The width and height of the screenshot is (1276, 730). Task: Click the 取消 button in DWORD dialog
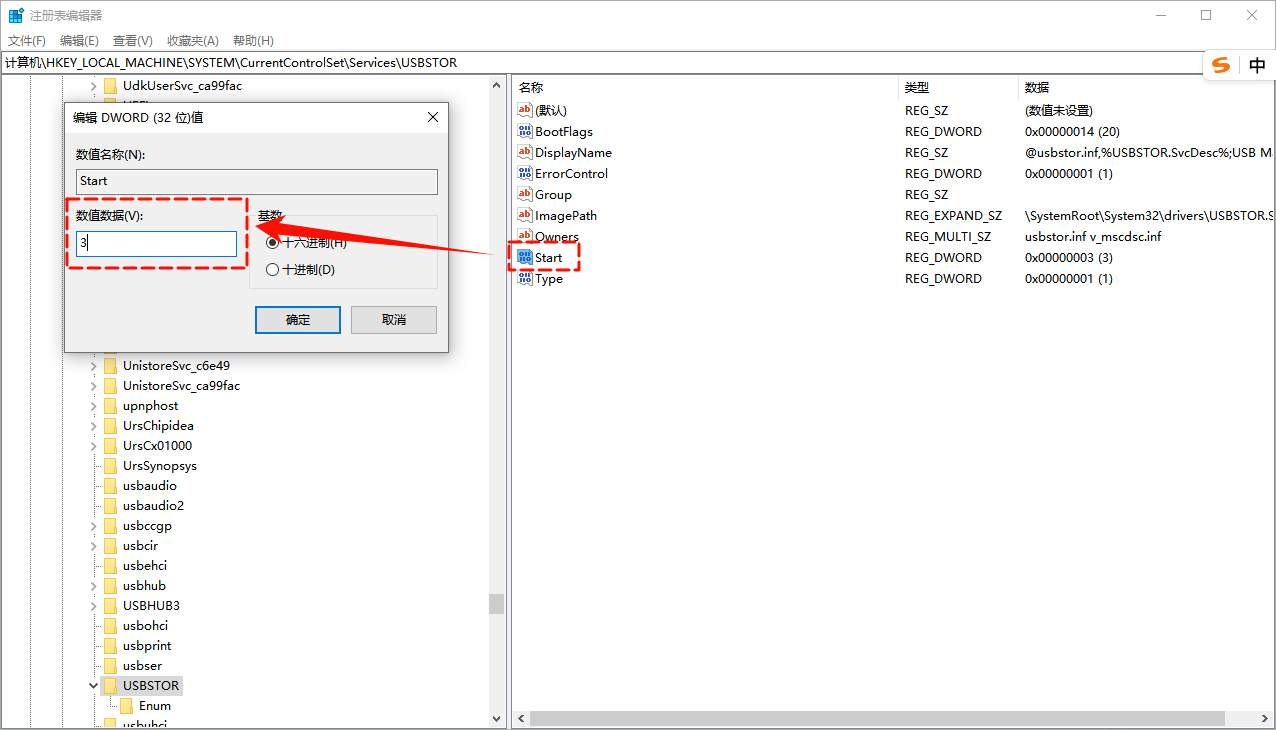tap(394, 320)
